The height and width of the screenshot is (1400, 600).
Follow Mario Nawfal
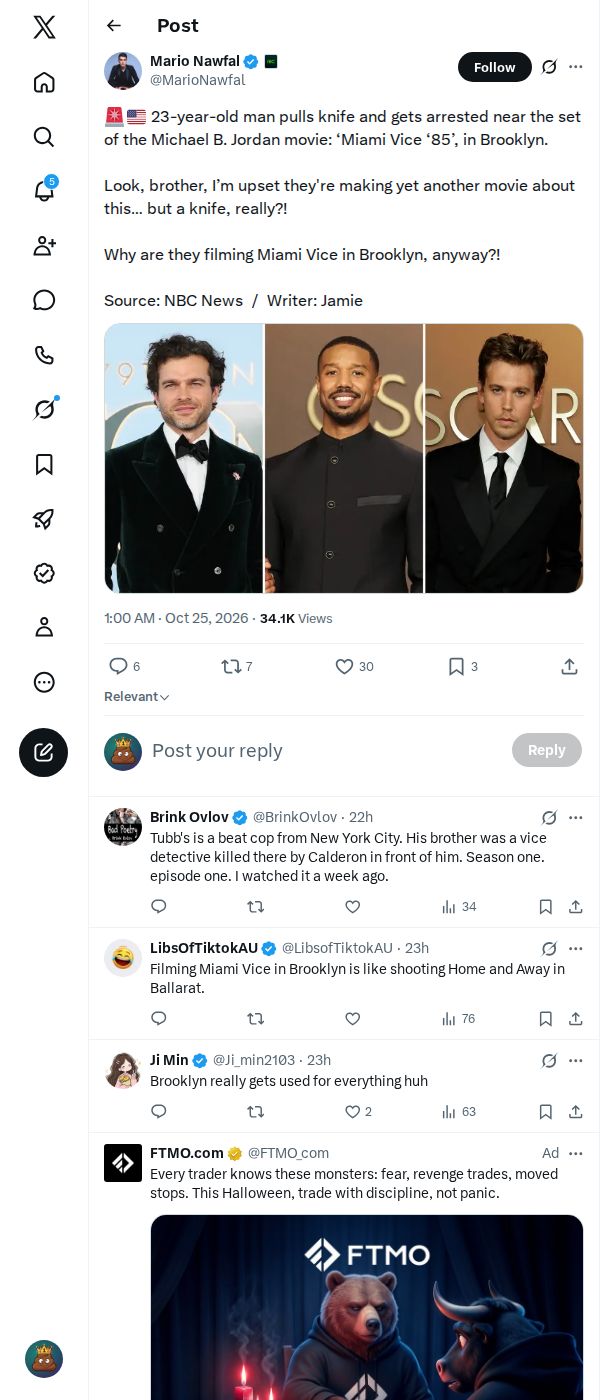coord(494,67)
